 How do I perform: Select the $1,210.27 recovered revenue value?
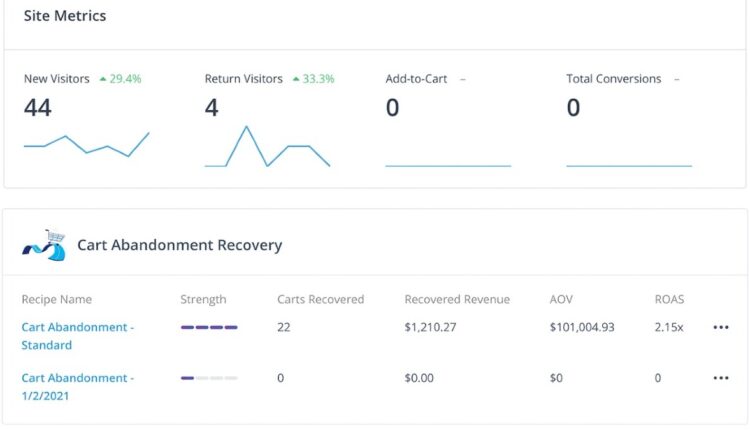[x=430, y=327]
